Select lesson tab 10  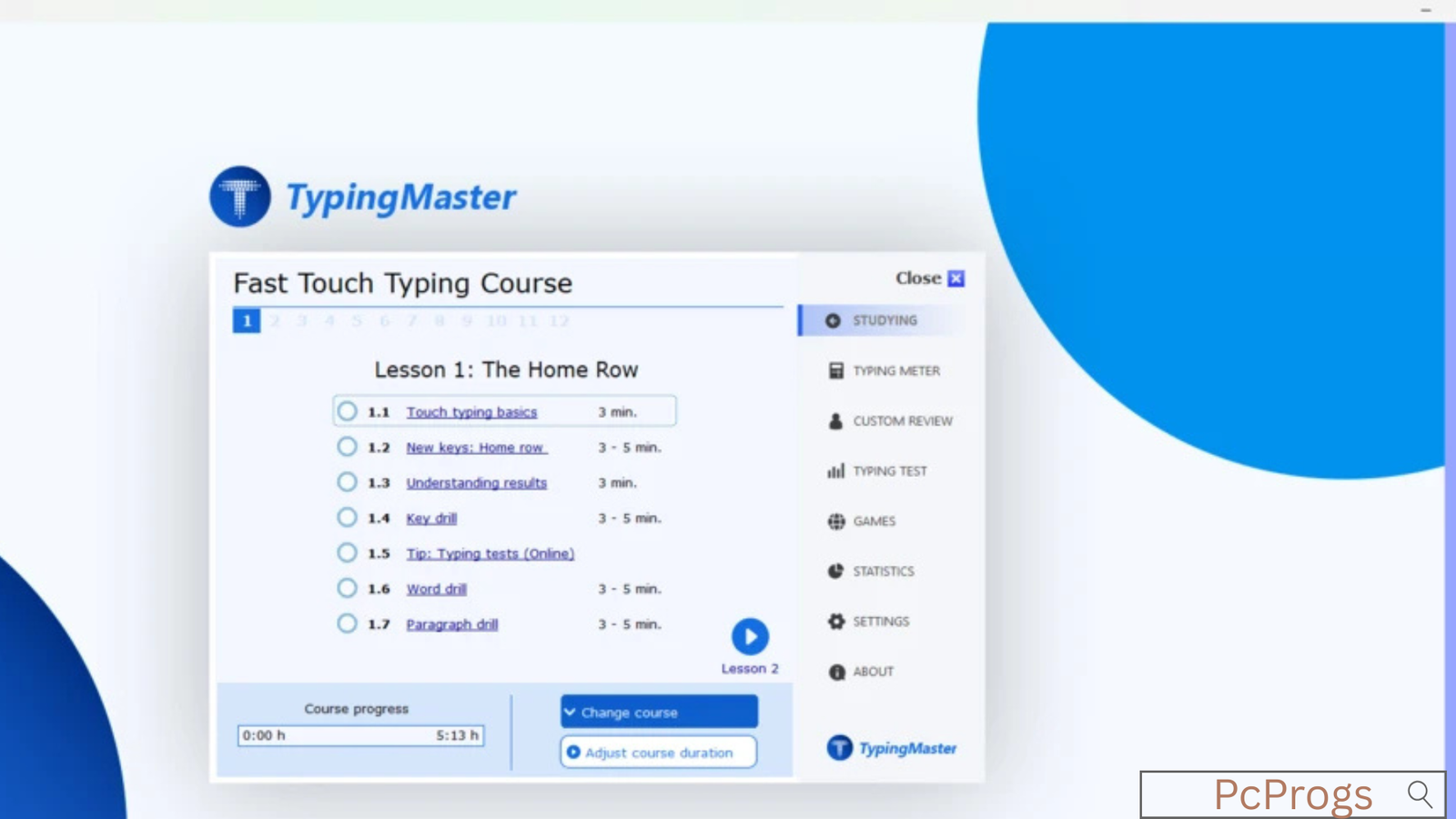coord(496,320)
